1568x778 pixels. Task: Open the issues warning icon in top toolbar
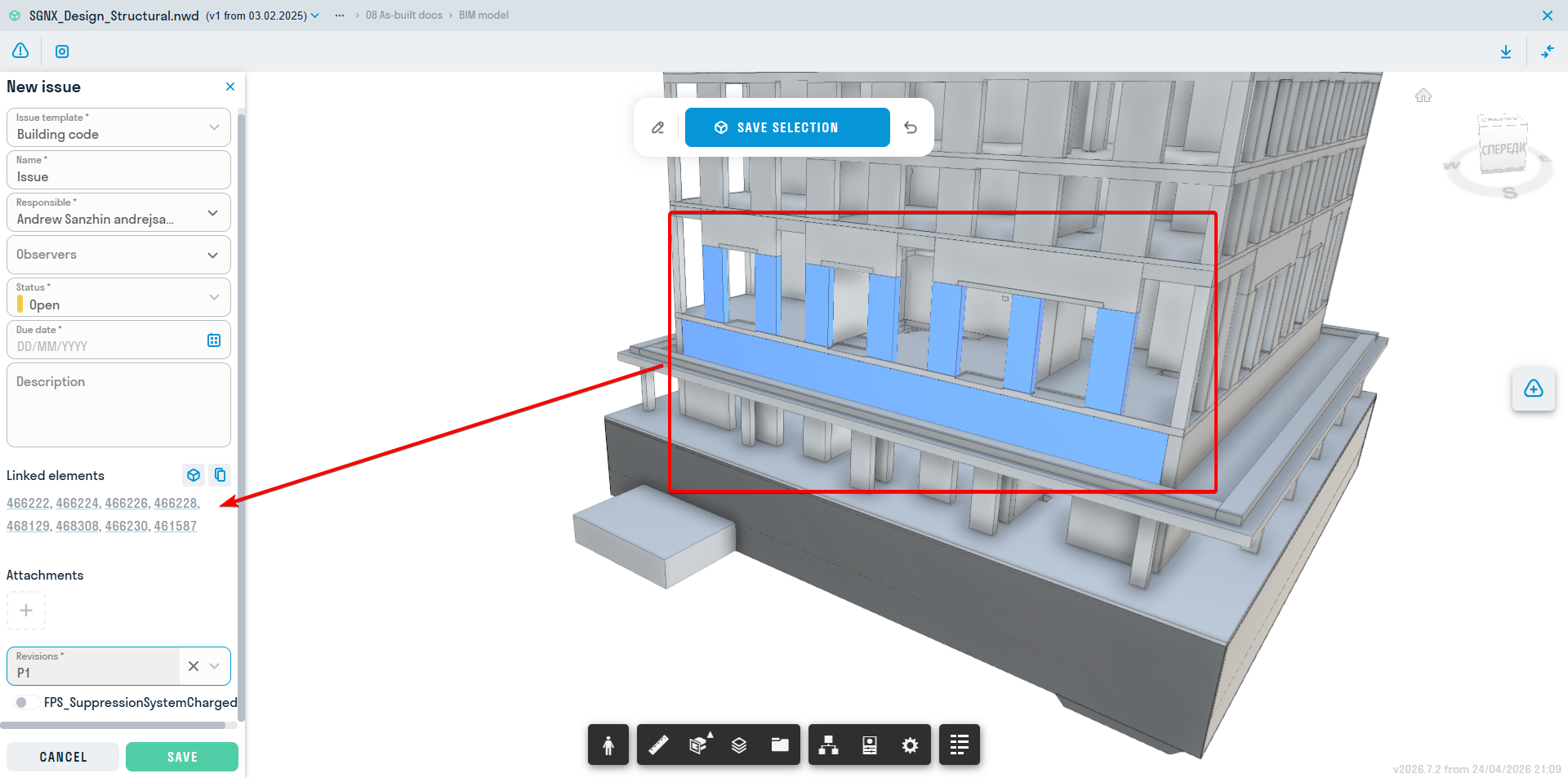tap(20, 51)
